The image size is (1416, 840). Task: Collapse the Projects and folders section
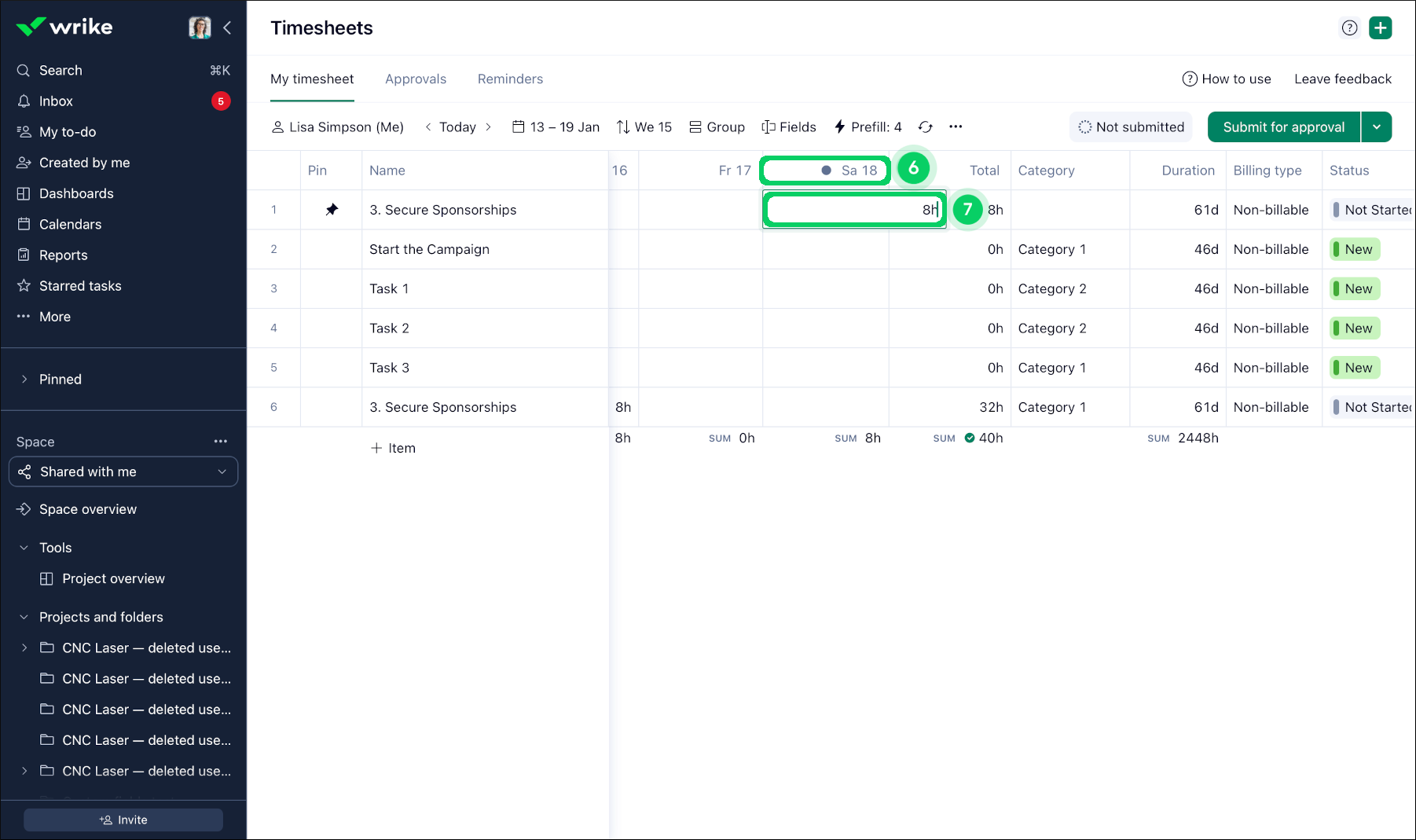coord(24,617)
